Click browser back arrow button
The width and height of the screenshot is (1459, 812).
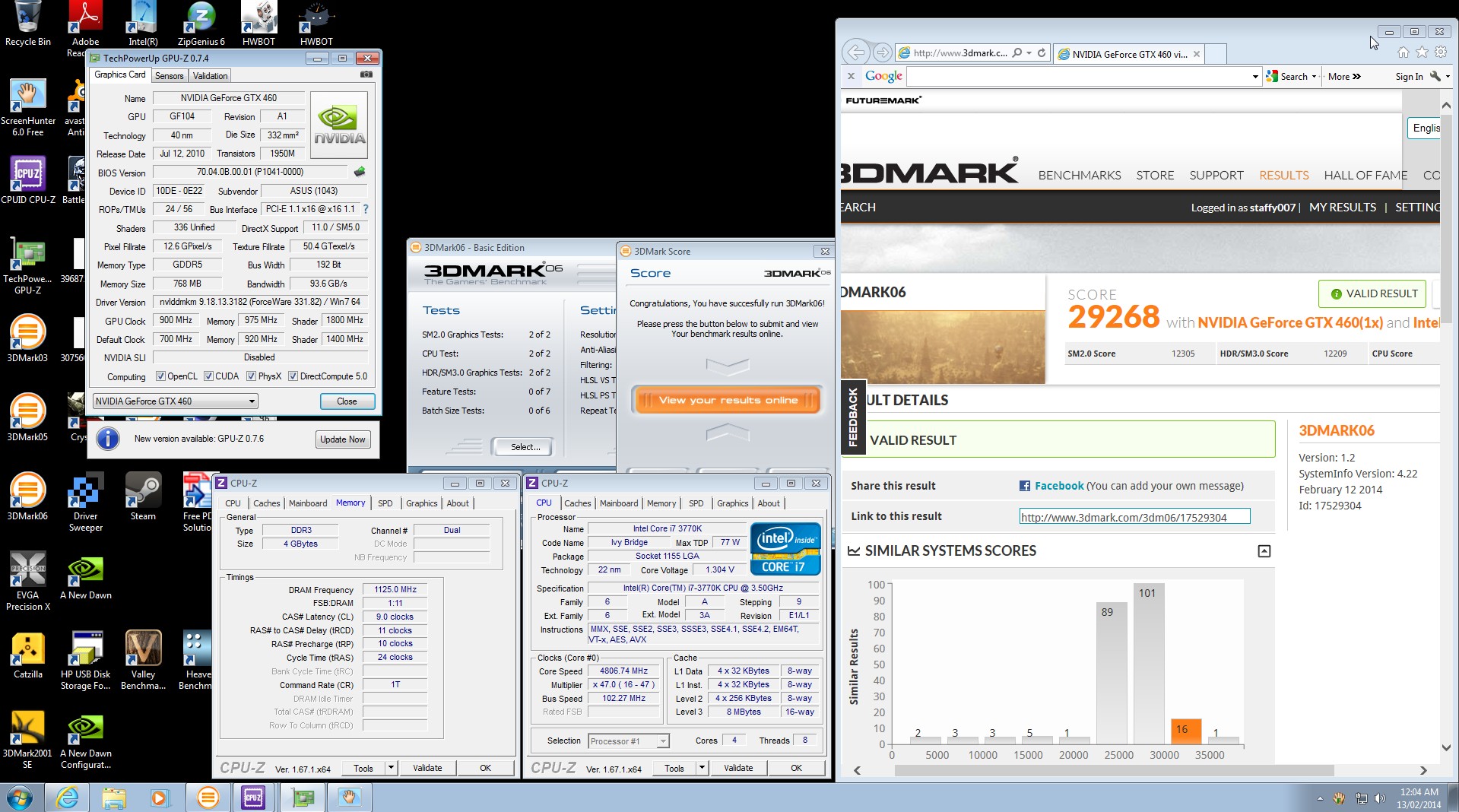(856, 52)
